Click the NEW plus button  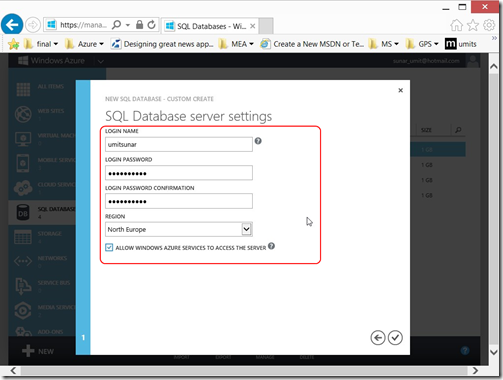[37, 351]
